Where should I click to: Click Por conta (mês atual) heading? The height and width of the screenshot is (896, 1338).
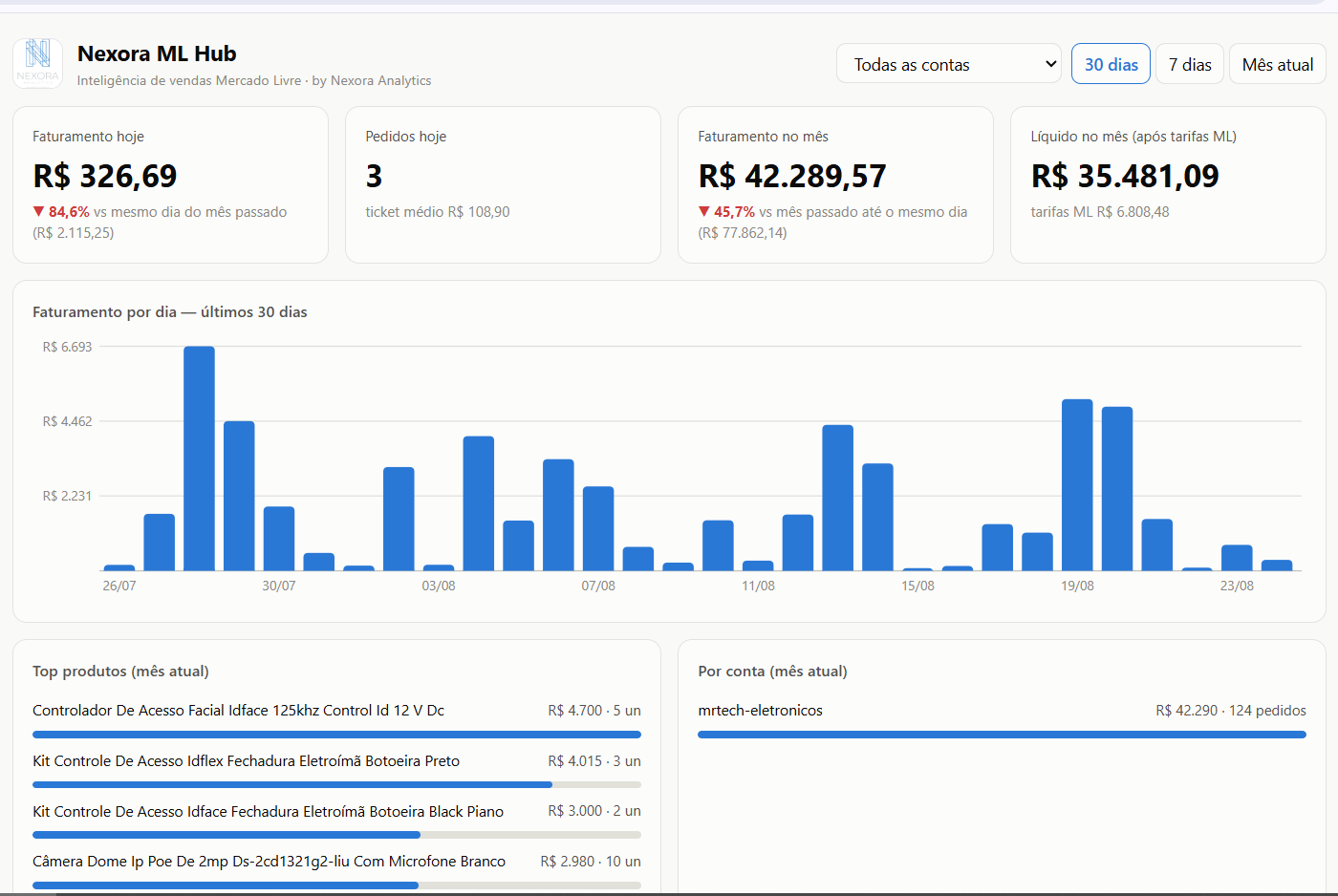click(772, 672)
